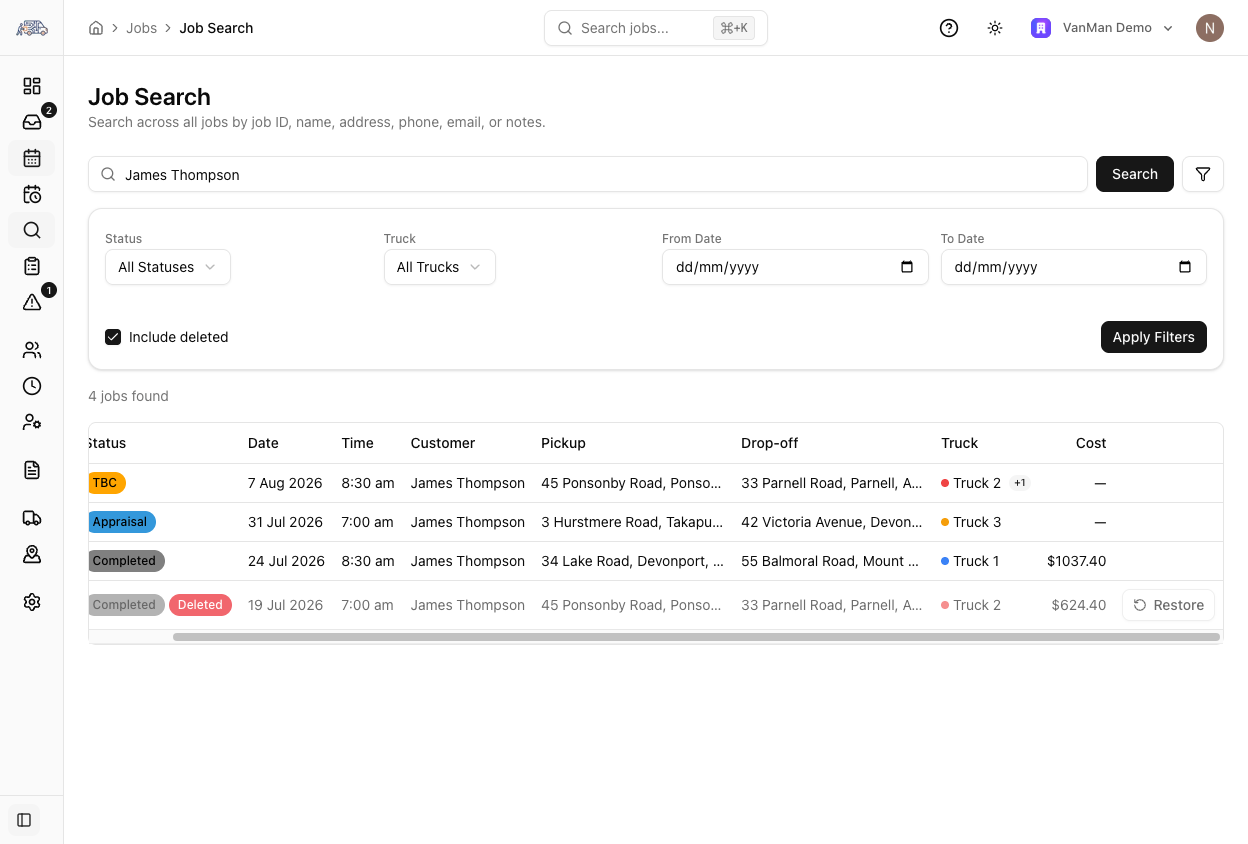The image size is (1248, 844).
Task: Click 3 Hurstmere Road, Takapuna pickup
Action: click(x=632, y=522)
